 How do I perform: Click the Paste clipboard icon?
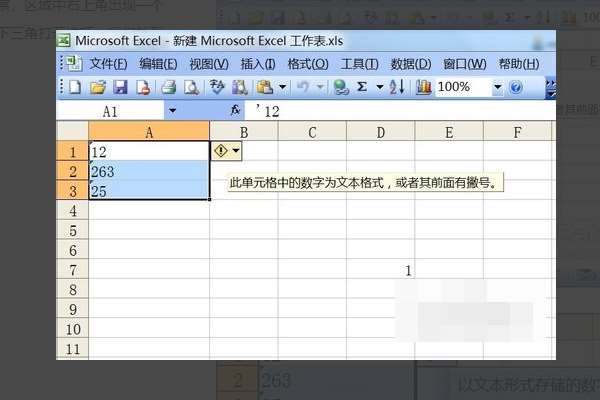[x=265, y=87]
